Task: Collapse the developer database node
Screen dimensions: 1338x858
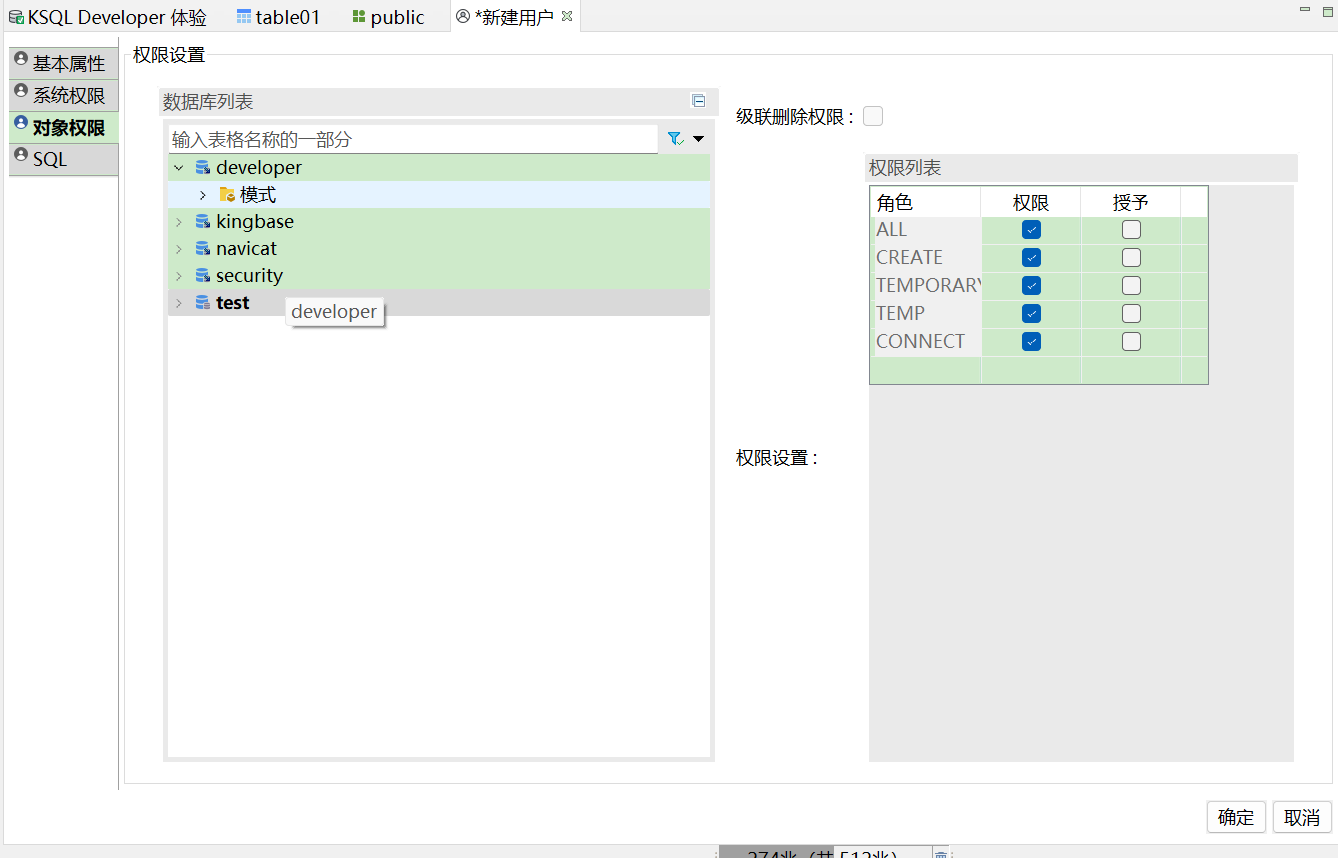Action: pos(179,168)
